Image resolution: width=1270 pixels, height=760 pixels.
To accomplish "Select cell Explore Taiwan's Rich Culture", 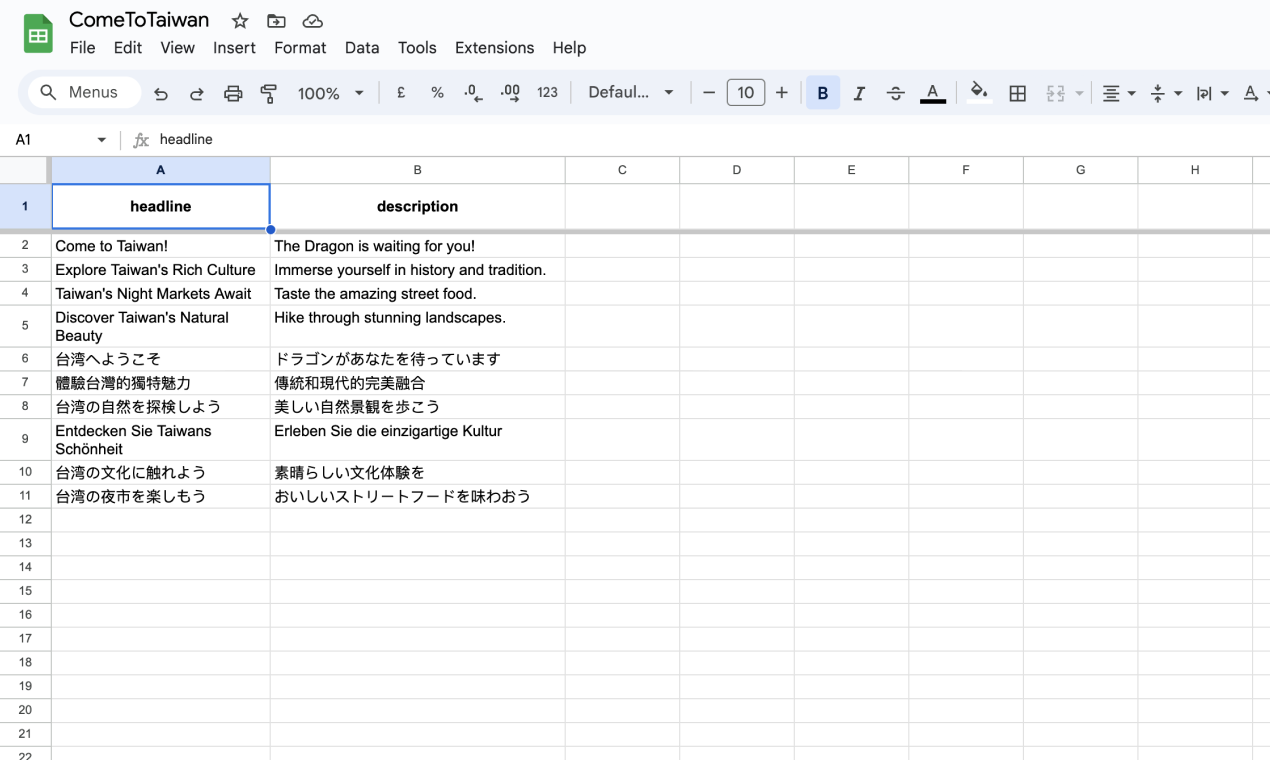I will click(160, 270).
